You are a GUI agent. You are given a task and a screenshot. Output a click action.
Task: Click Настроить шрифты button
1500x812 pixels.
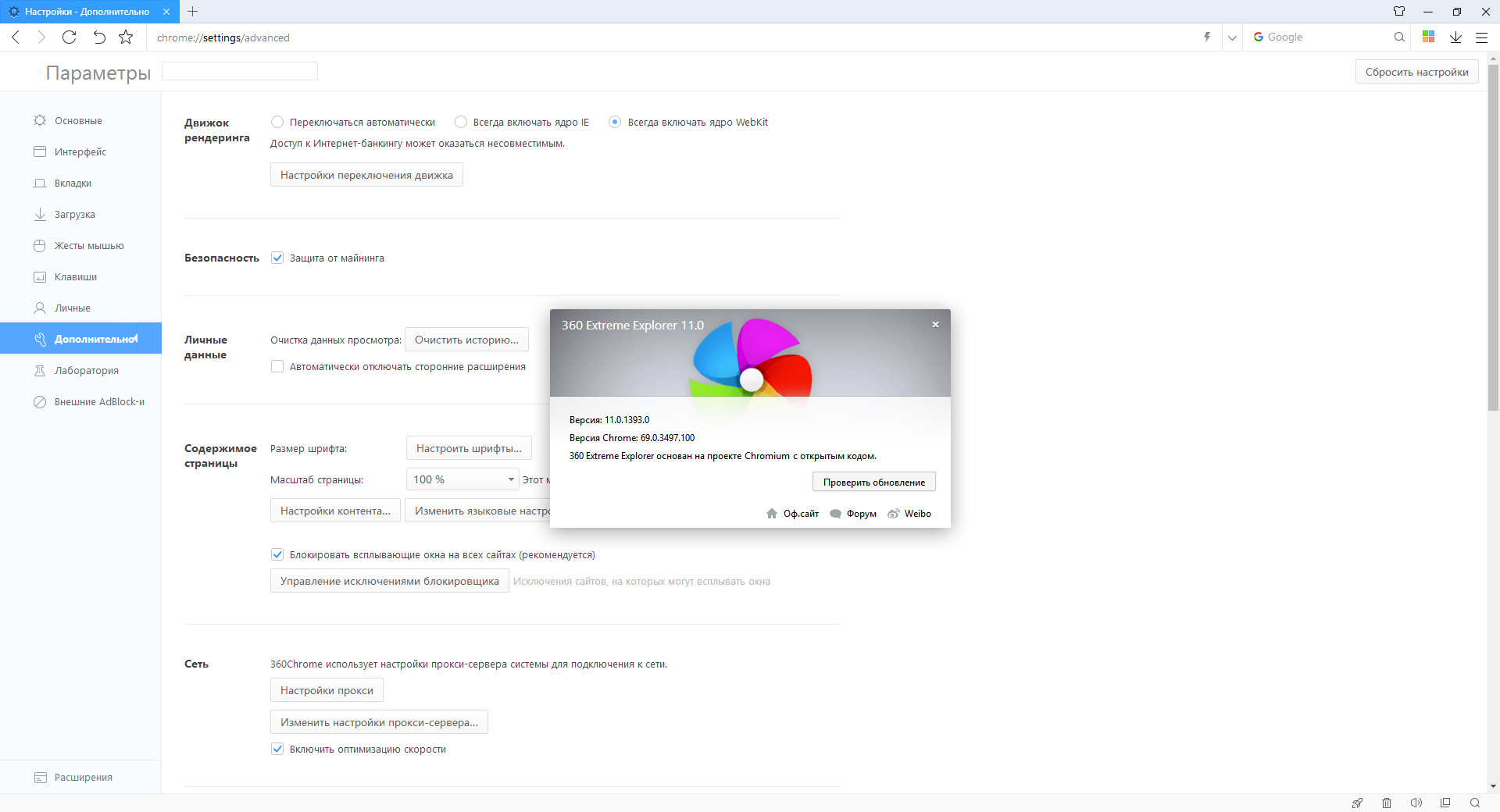point(469,448)
